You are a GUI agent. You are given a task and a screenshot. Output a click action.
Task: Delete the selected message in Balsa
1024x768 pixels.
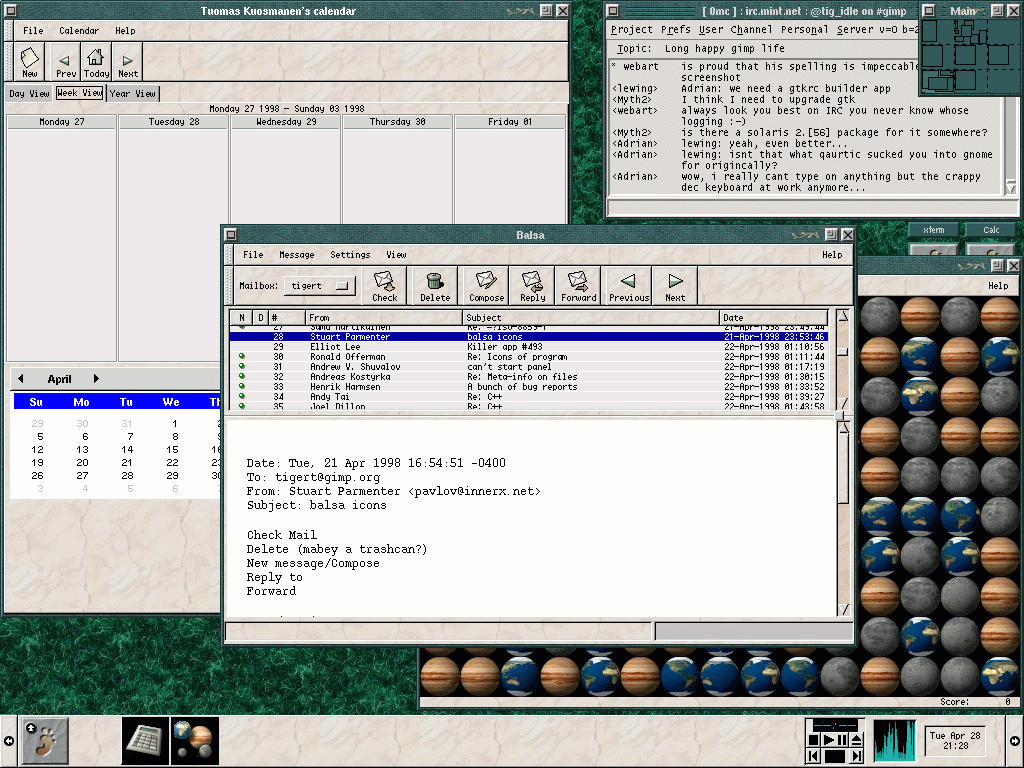pos(435,285)
